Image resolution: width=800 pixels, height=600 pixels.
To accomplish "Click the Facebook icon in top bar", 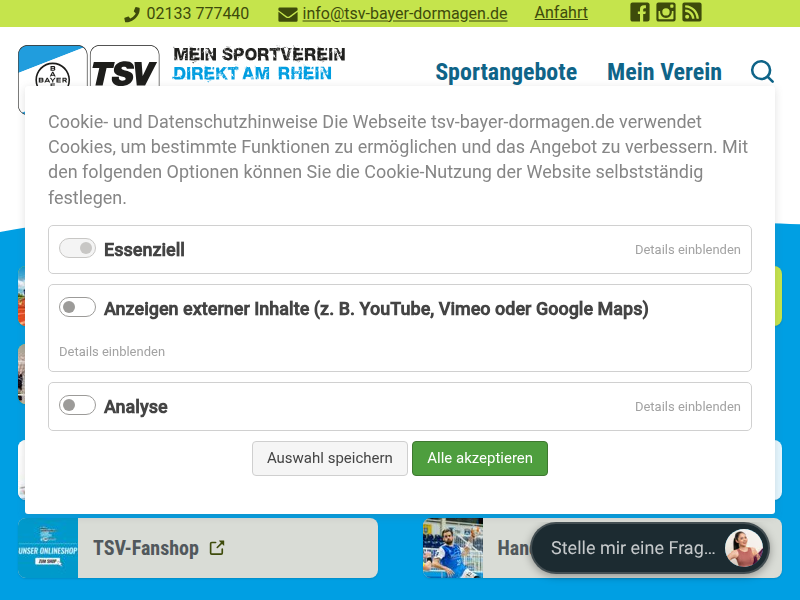I will coord(640,13).
